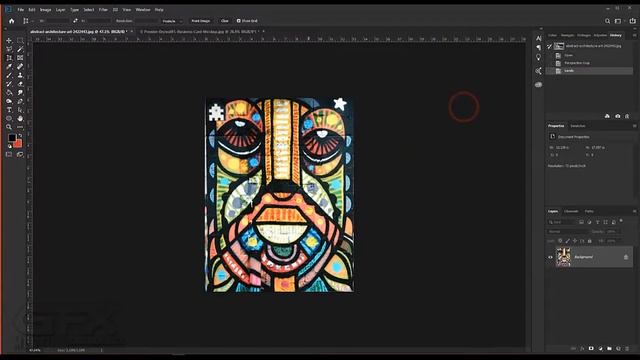Open Layers panel flyout menu
Viewport: 640px width, 360px height.
coord(634,211)
